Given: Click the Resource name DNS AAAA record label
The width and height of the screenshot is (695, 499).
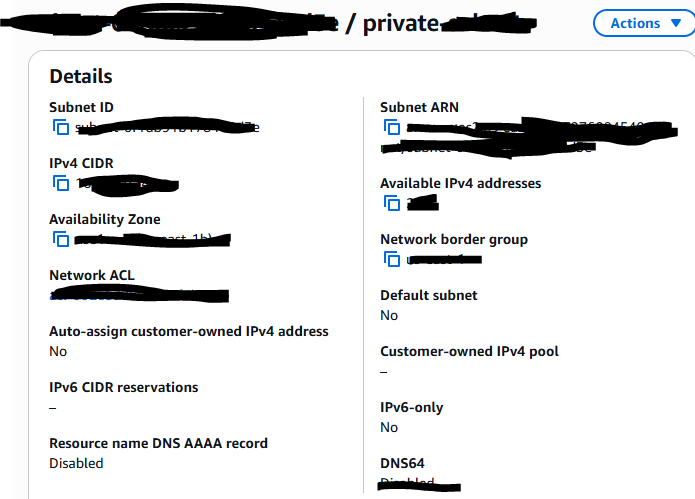Looking at the screenshot, I should (x=158, y=443).
